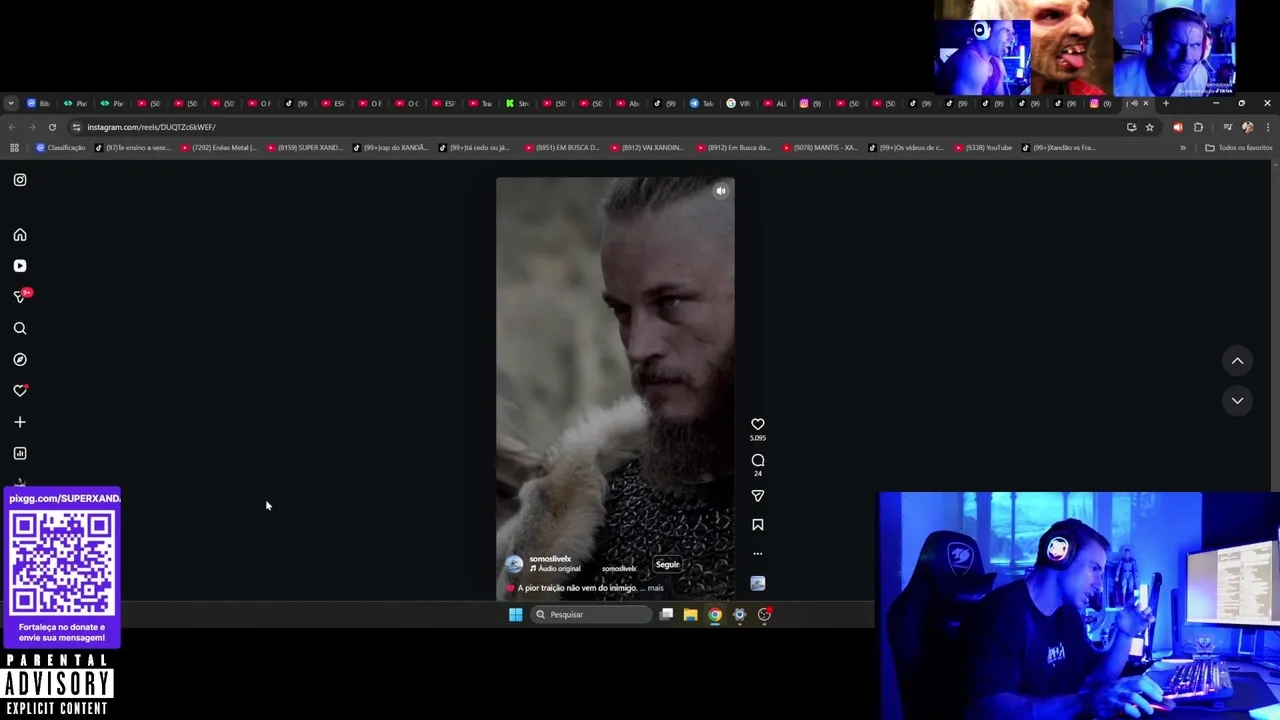Viewport: 1280px width, 720px height.
Task: Expand the caption with 'mais'
Action: tap(656, 588)
